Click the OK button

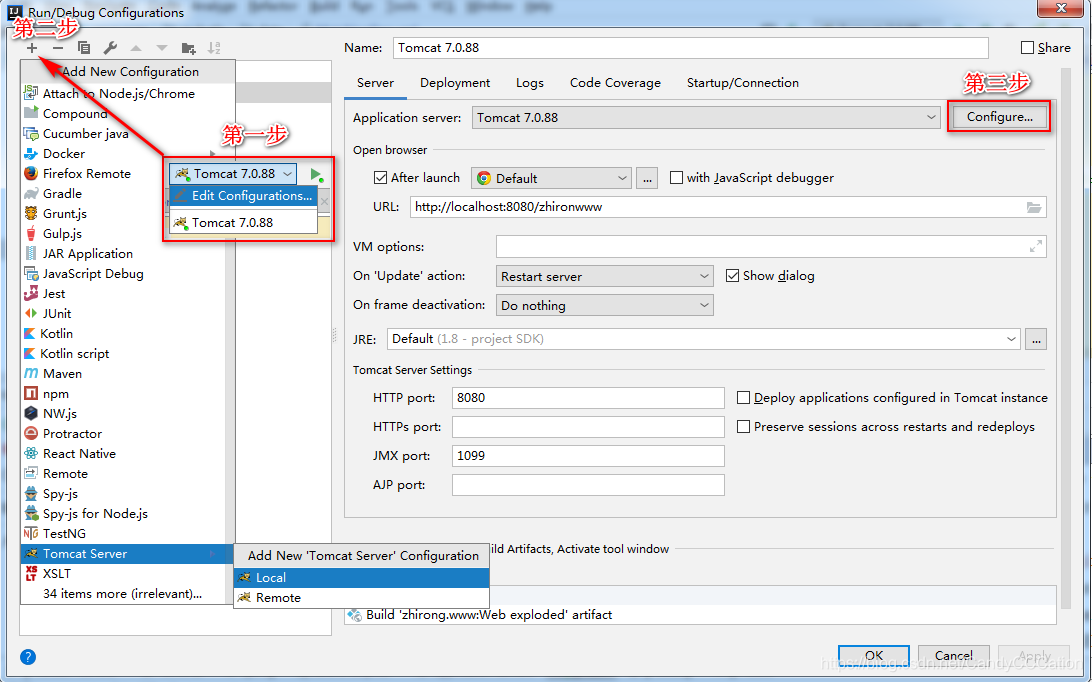click(x=873, y=656)
